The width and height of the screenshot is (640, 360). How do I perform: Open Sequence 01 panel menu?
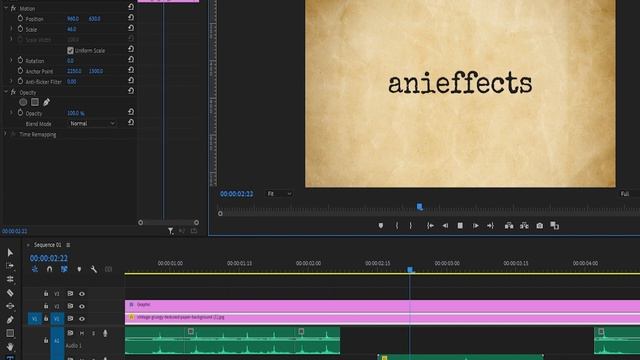[x=68, y=245]
